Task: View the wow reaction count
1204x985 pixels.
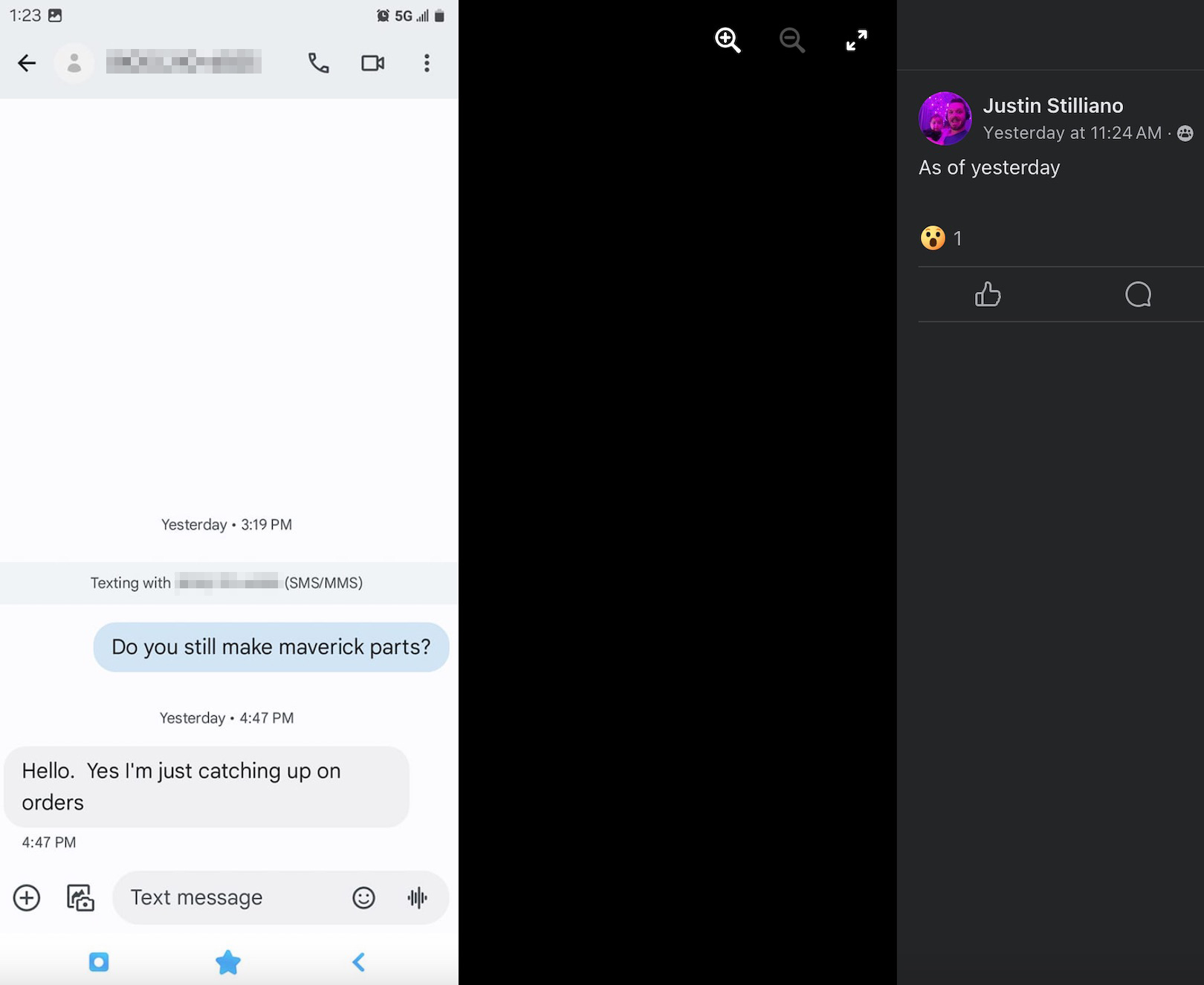Action: (x=941, y=238)
